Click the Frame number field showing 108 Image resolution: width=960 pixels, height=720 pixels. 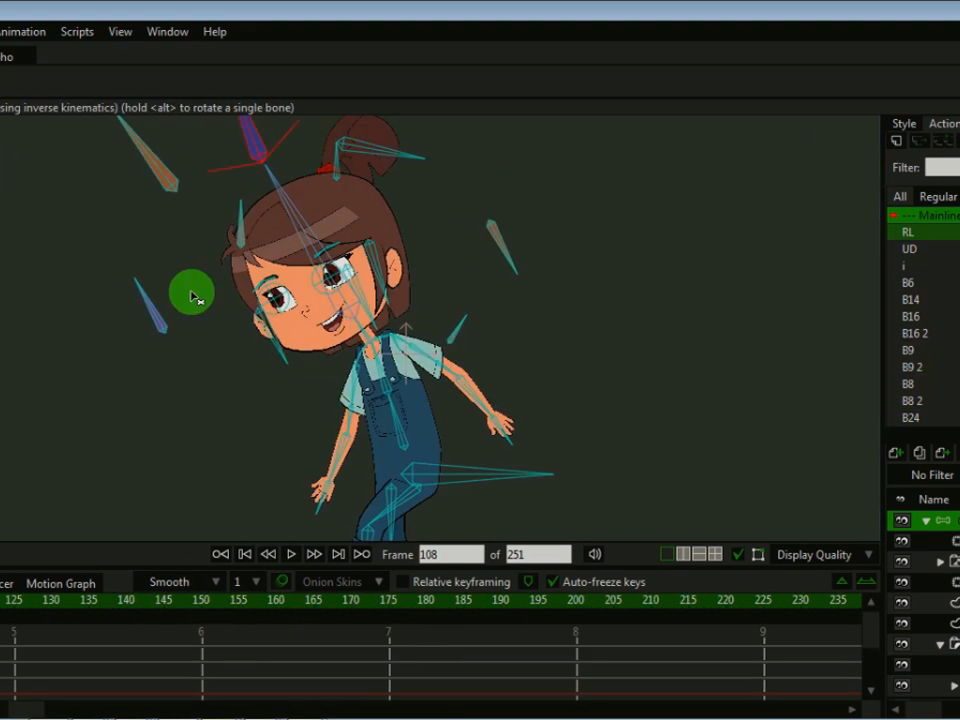[x=451, y=555]
